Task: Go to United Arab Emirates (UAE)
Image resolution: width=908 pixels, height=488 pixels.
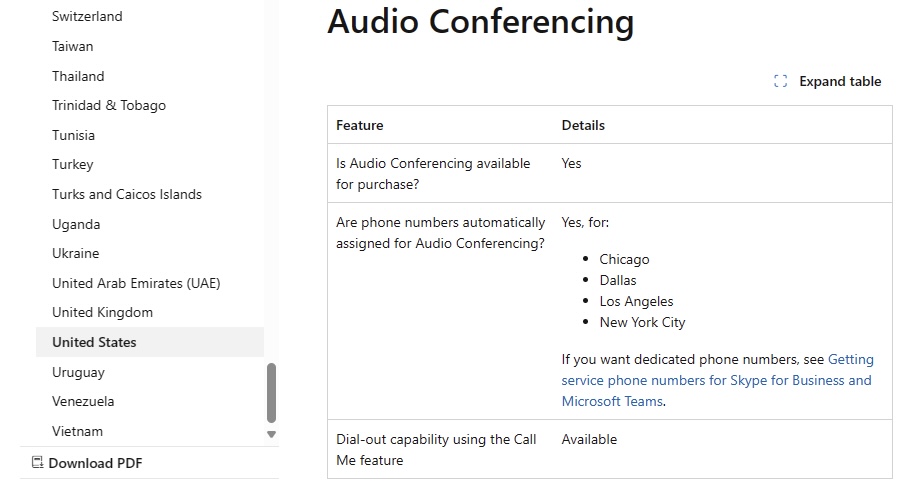Action: click(x=136, y=283)
